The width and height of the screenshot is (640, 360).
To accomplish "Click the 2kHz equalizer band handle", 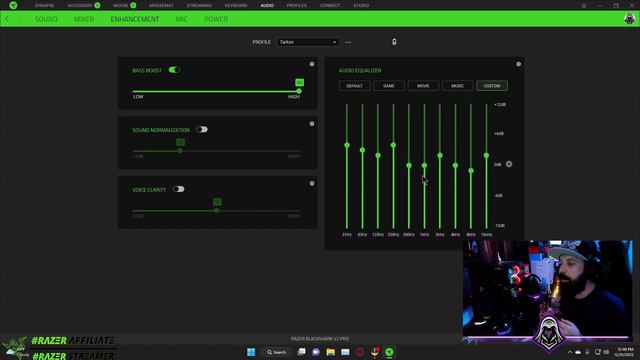I will (440, 155).
